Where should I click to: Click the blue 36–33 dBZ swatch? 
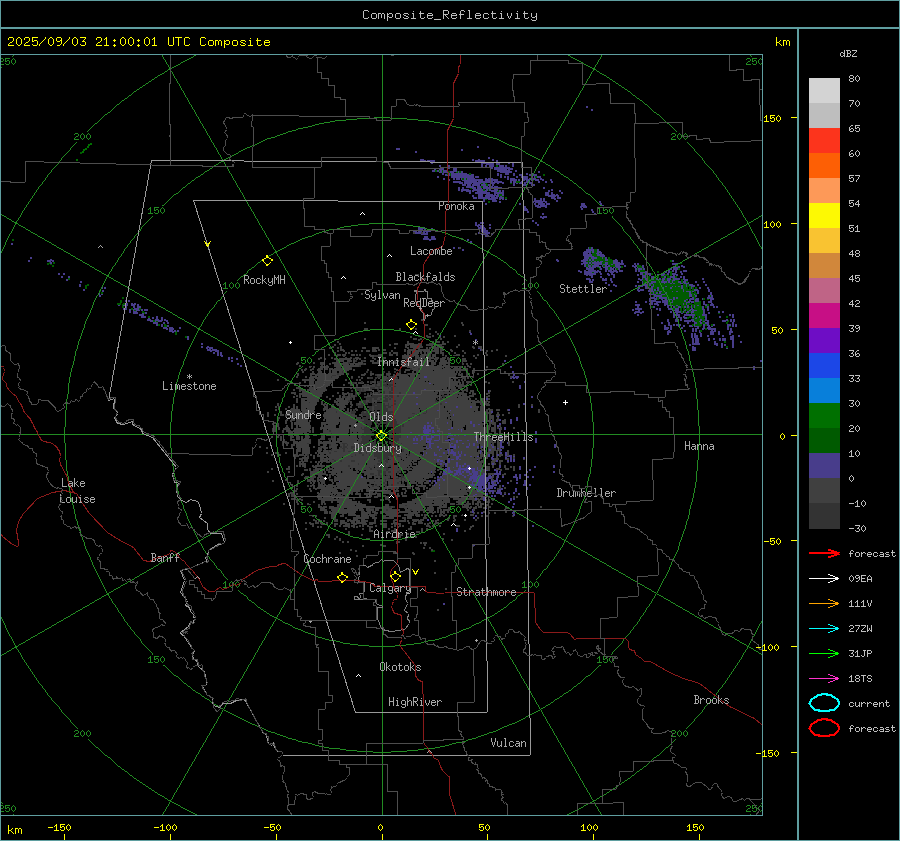pos(824,366)
